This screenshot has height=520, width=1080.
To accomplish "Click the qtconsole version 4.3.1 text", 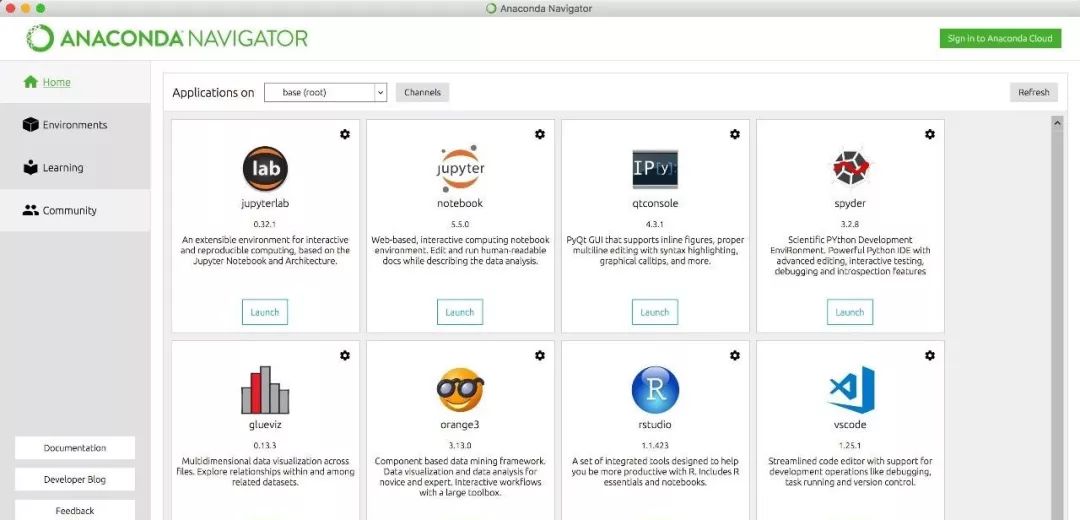I will [655, 224].
